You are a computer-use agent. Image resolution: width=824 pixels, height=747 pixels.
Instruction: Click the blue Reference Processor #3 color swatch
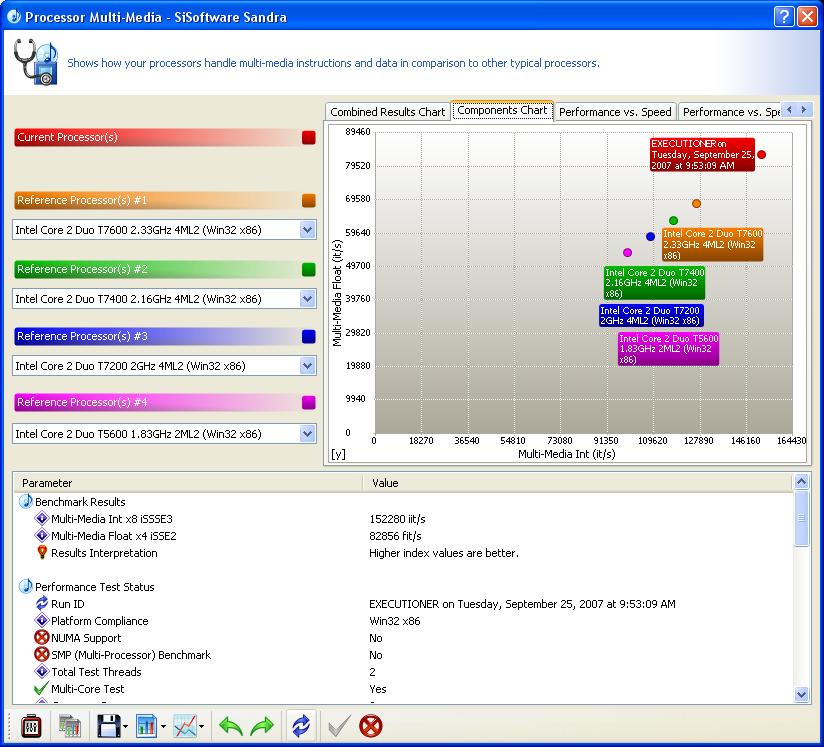coord(308,337)
